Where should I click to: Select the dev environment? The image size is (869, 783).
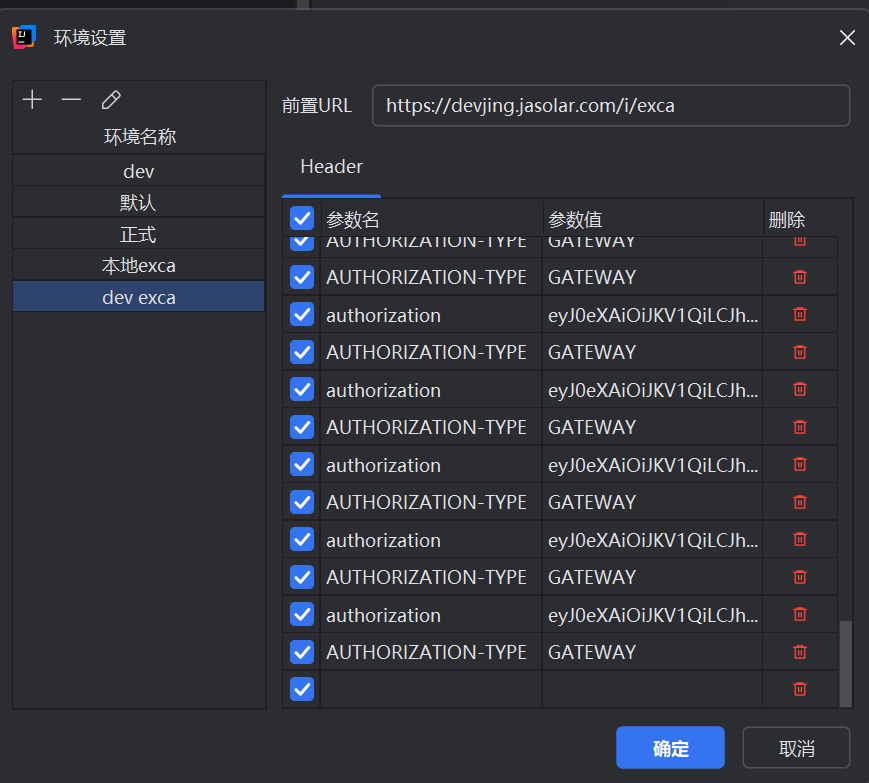139,171
